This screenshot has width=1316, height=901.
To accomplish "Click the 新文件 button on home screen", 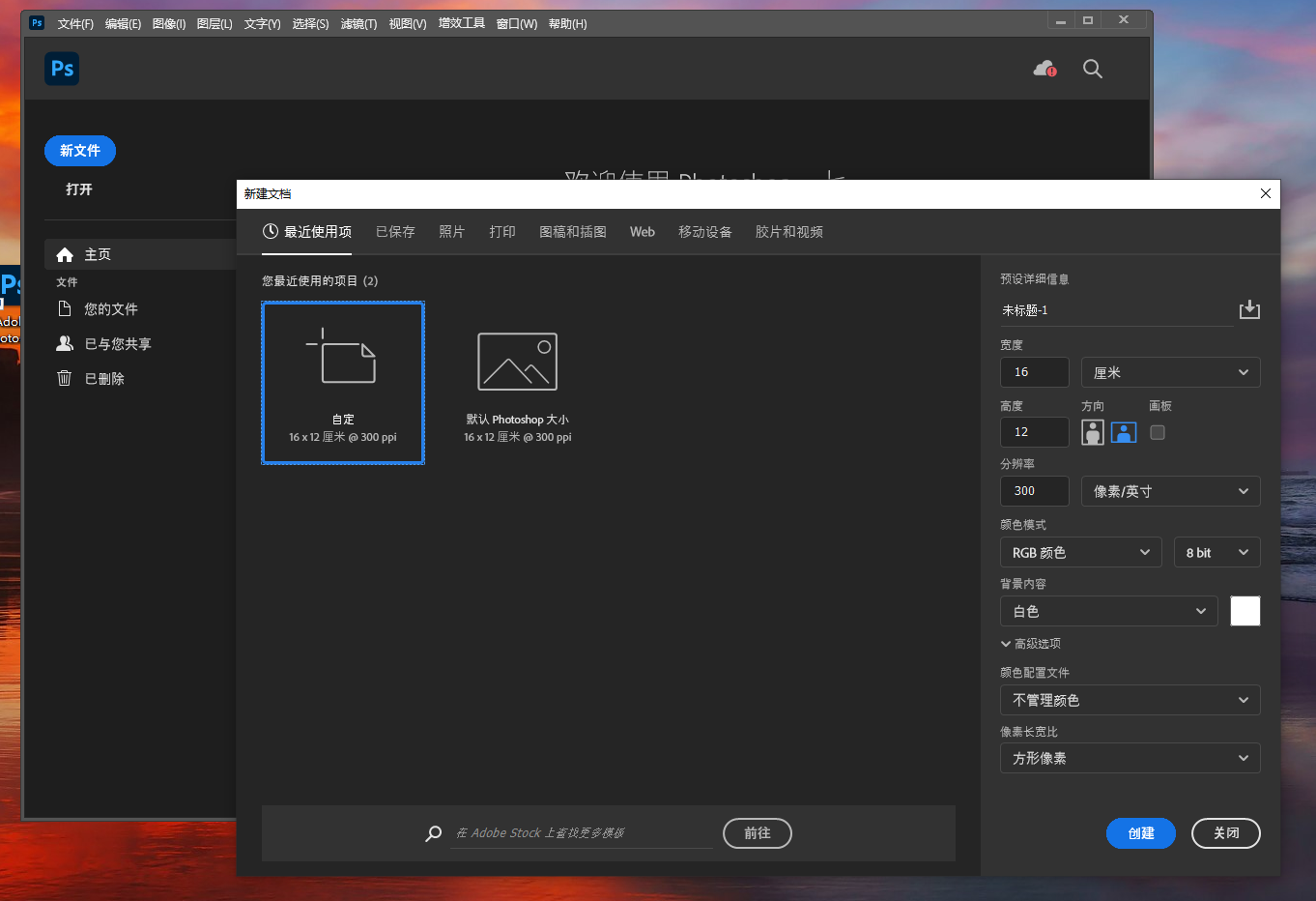I will point(80,151).
